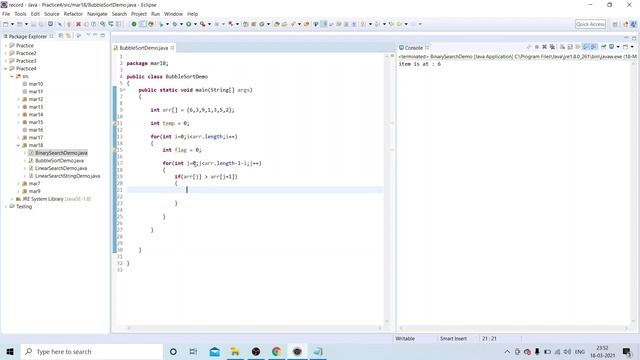Toggle Show Console on standard output
This screenshot has height=360, width=640.
585,47
